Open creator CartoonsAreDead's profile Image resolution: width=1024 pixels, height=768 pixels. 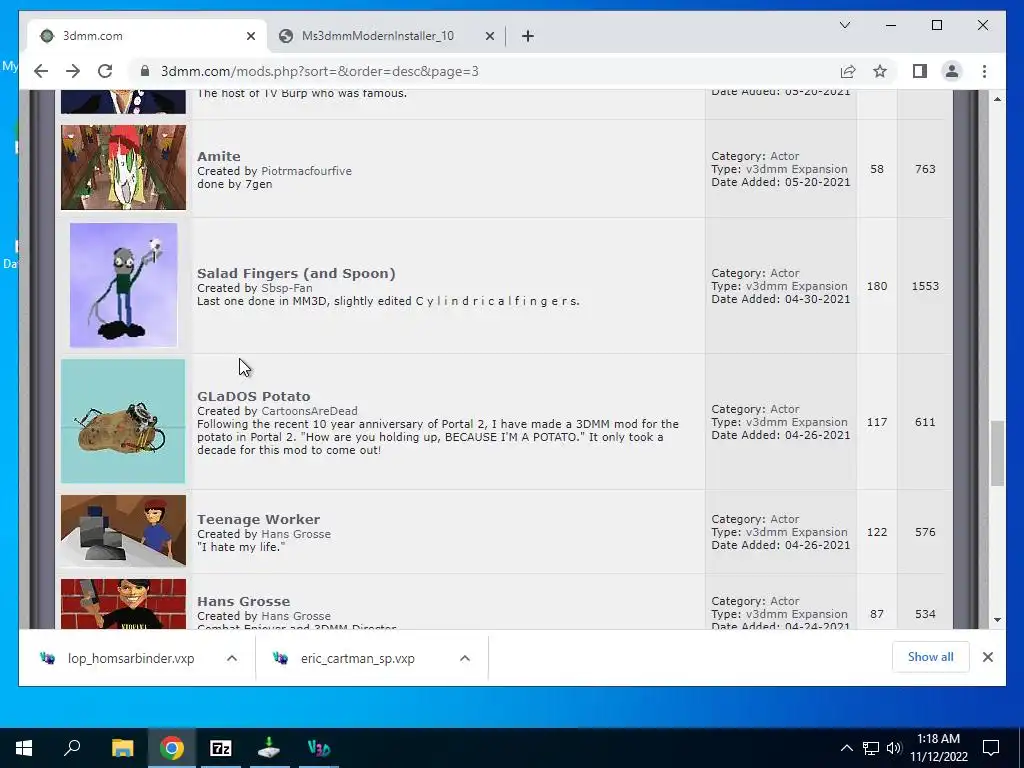(x=310, y=411)
